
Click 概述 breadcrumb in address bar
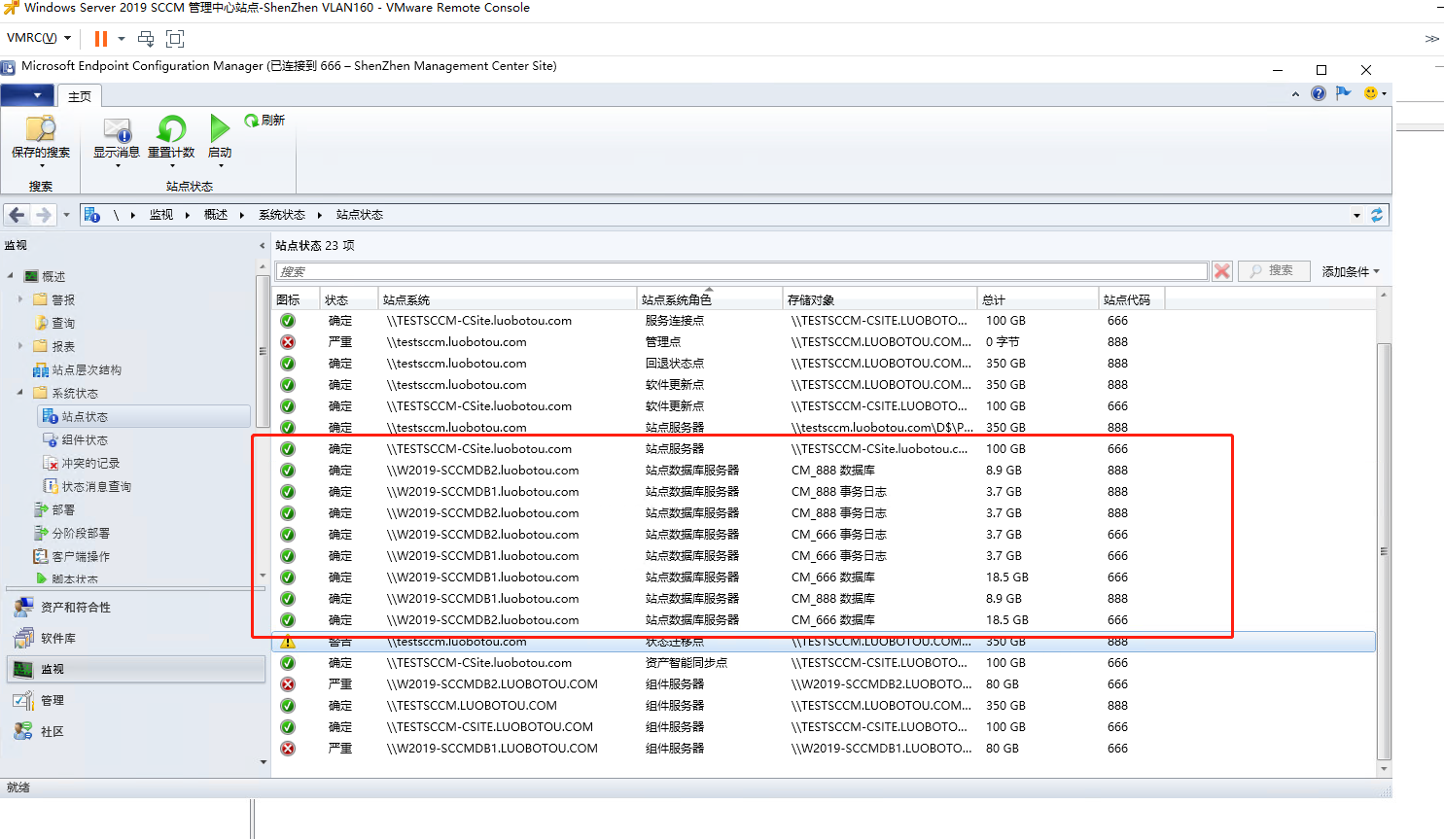(x=216, y=215)
